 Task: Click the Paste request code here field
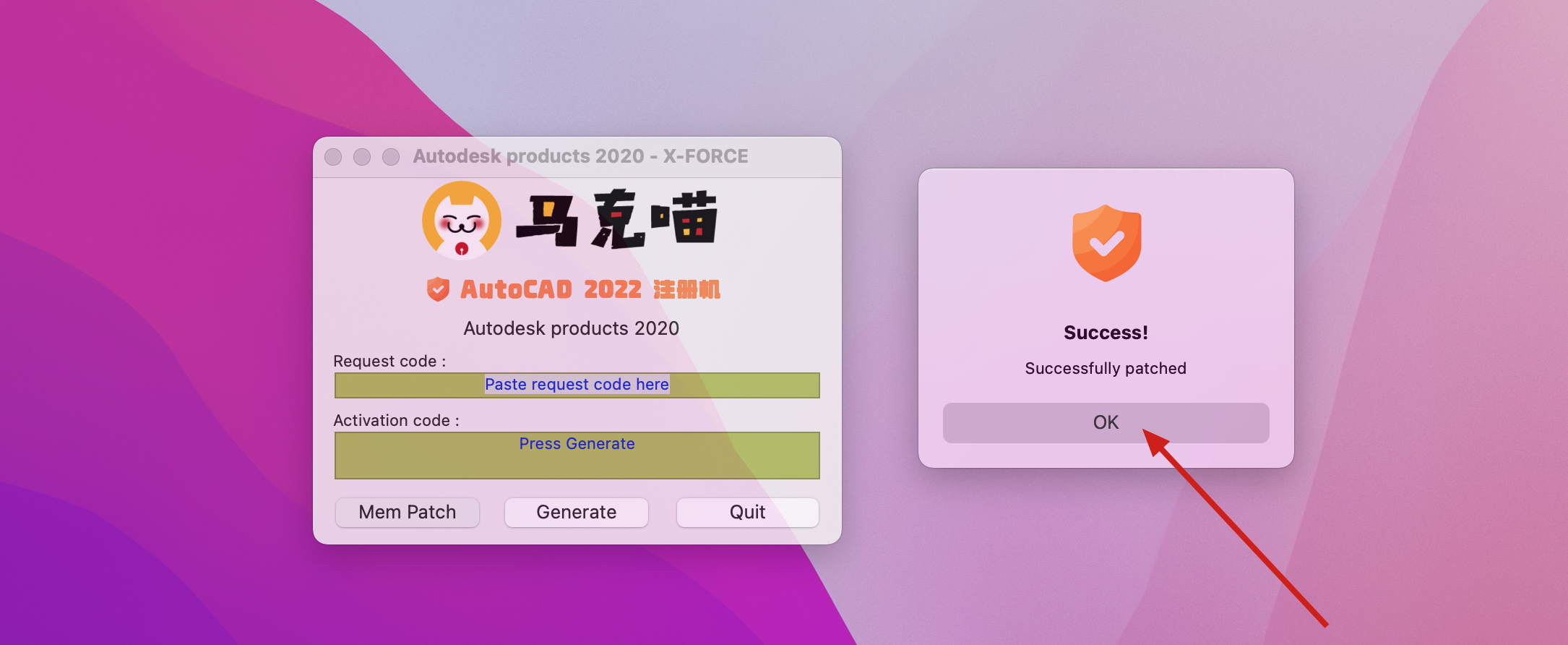click(x=577, y=385)
